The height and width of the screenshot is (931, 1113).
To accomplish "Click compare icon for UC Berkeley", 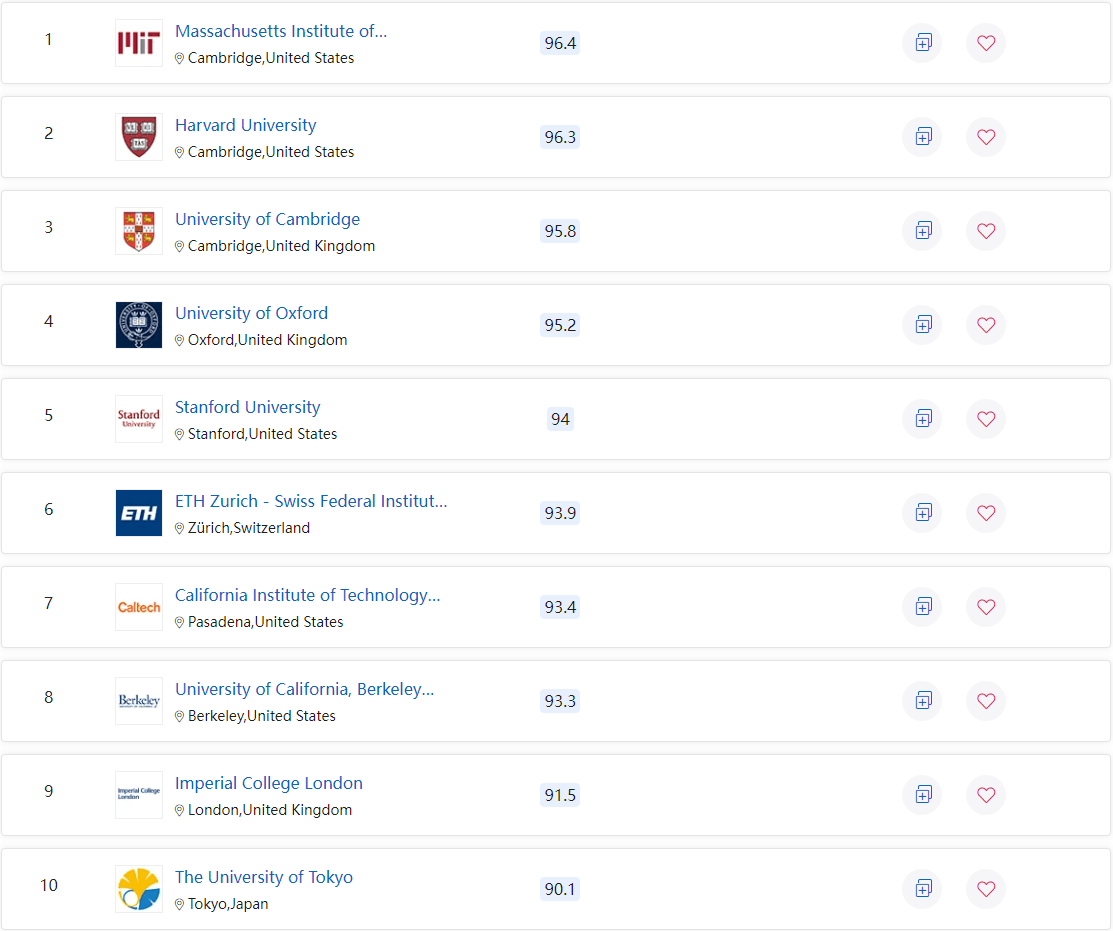I will (922, 701).
